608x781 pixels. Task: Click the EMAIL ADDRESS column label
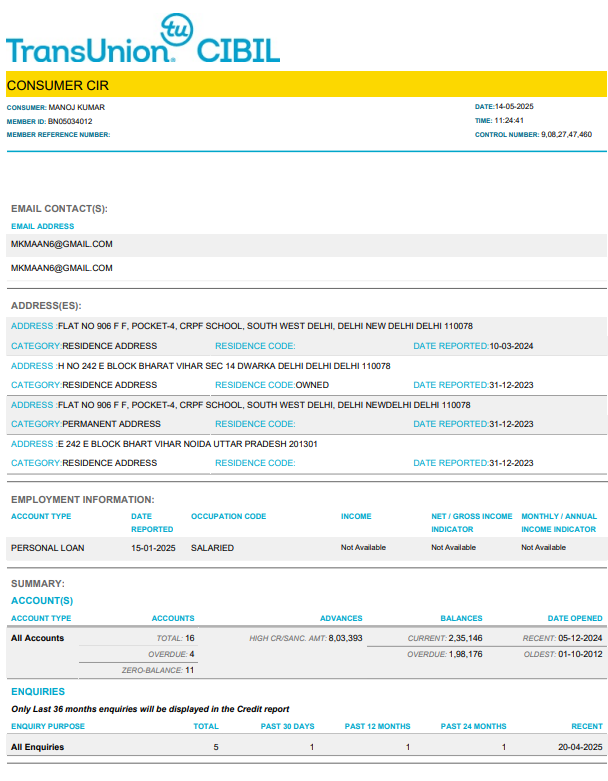pos(43,226)
